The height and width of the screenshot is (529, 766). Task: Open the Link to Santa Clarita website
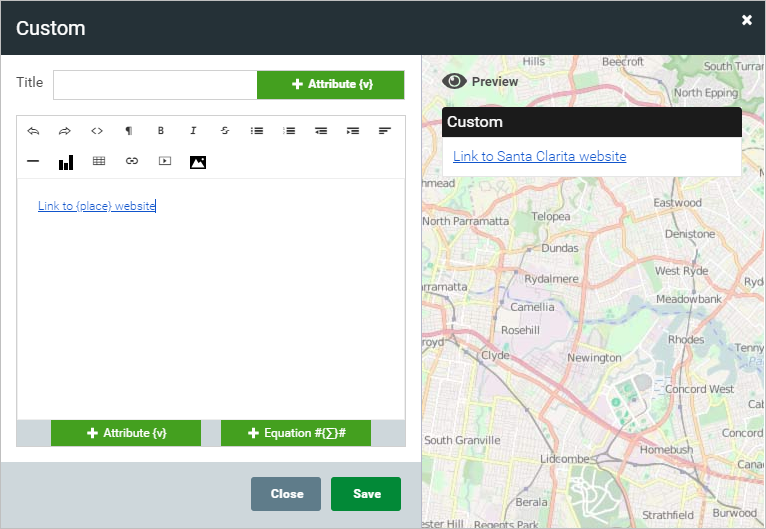click(x=539, y=157)
